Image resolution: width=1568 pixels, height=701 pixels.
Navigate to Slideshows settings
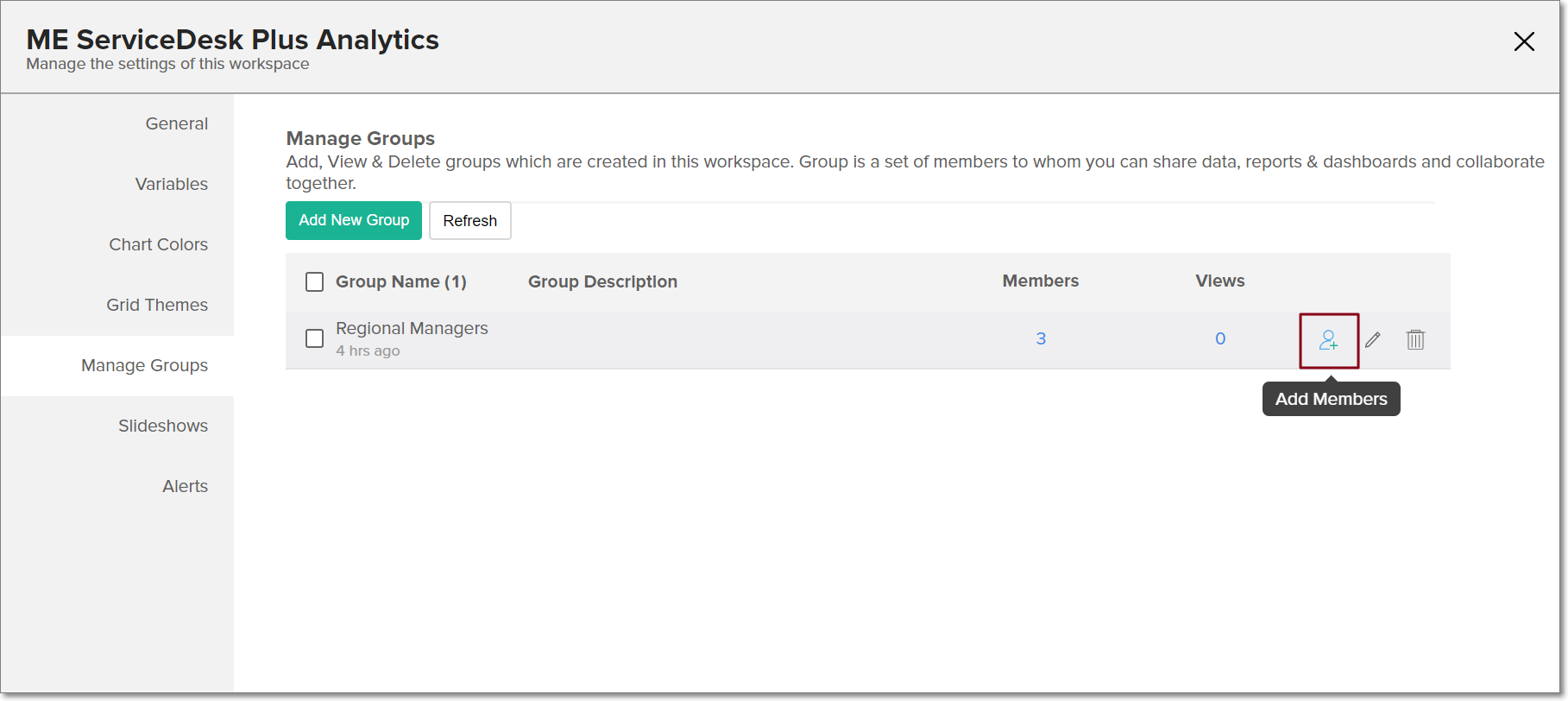162,426
